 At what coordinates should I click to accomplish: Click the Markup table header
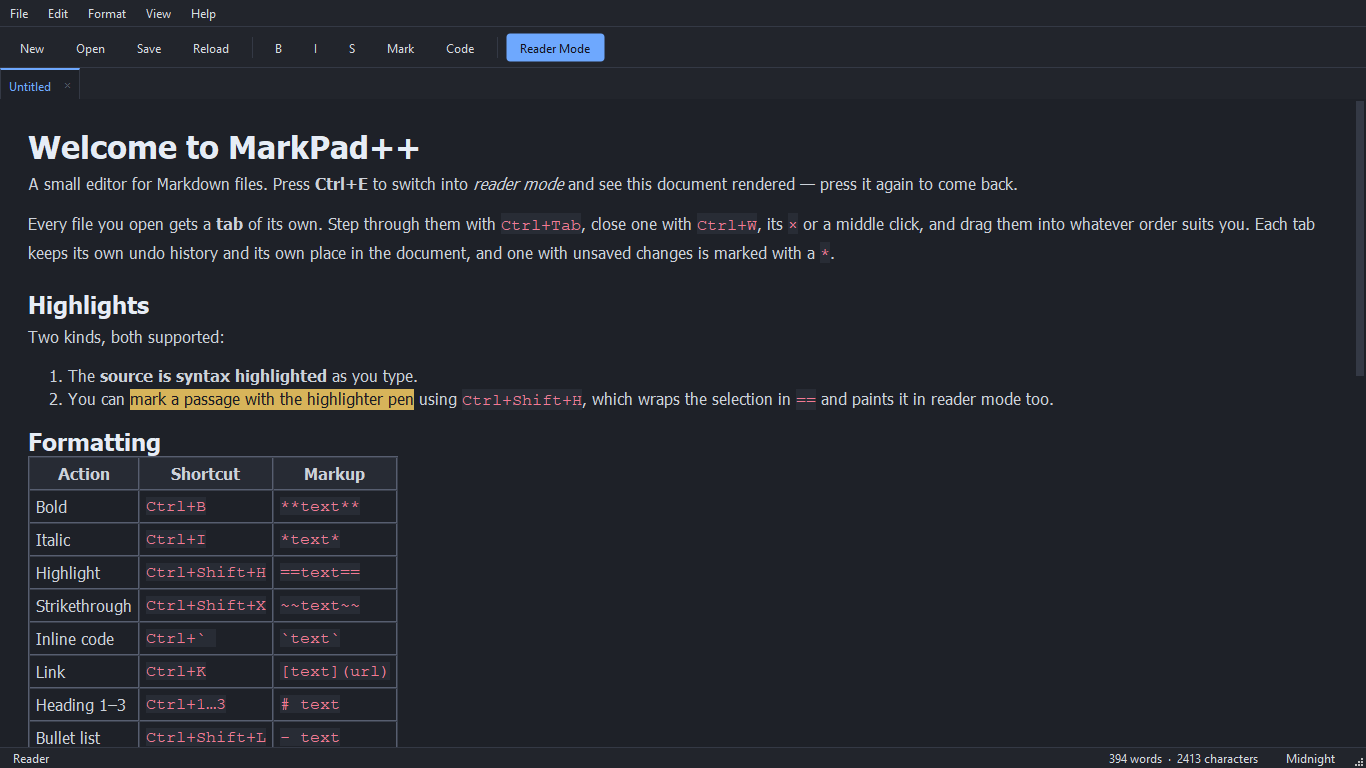coord(335,474)
